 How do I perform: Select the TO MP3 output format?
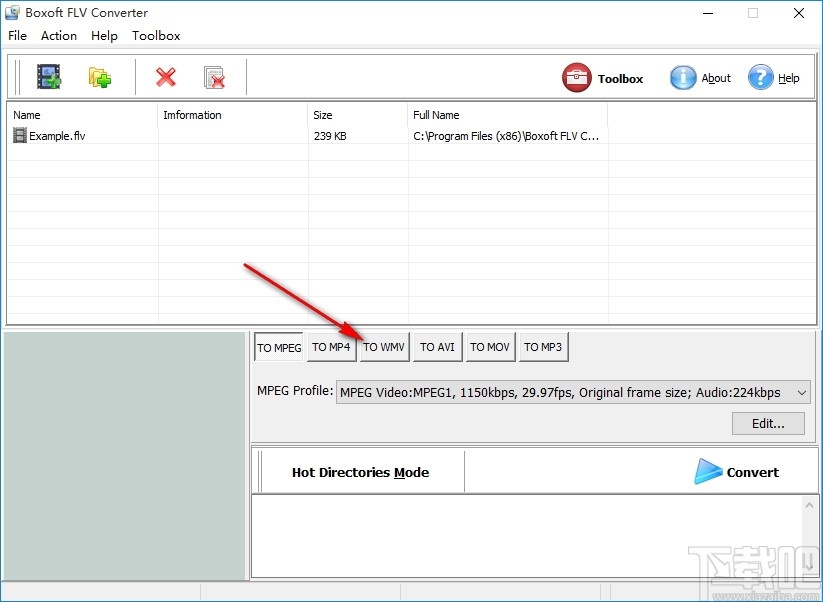(543, 347)
